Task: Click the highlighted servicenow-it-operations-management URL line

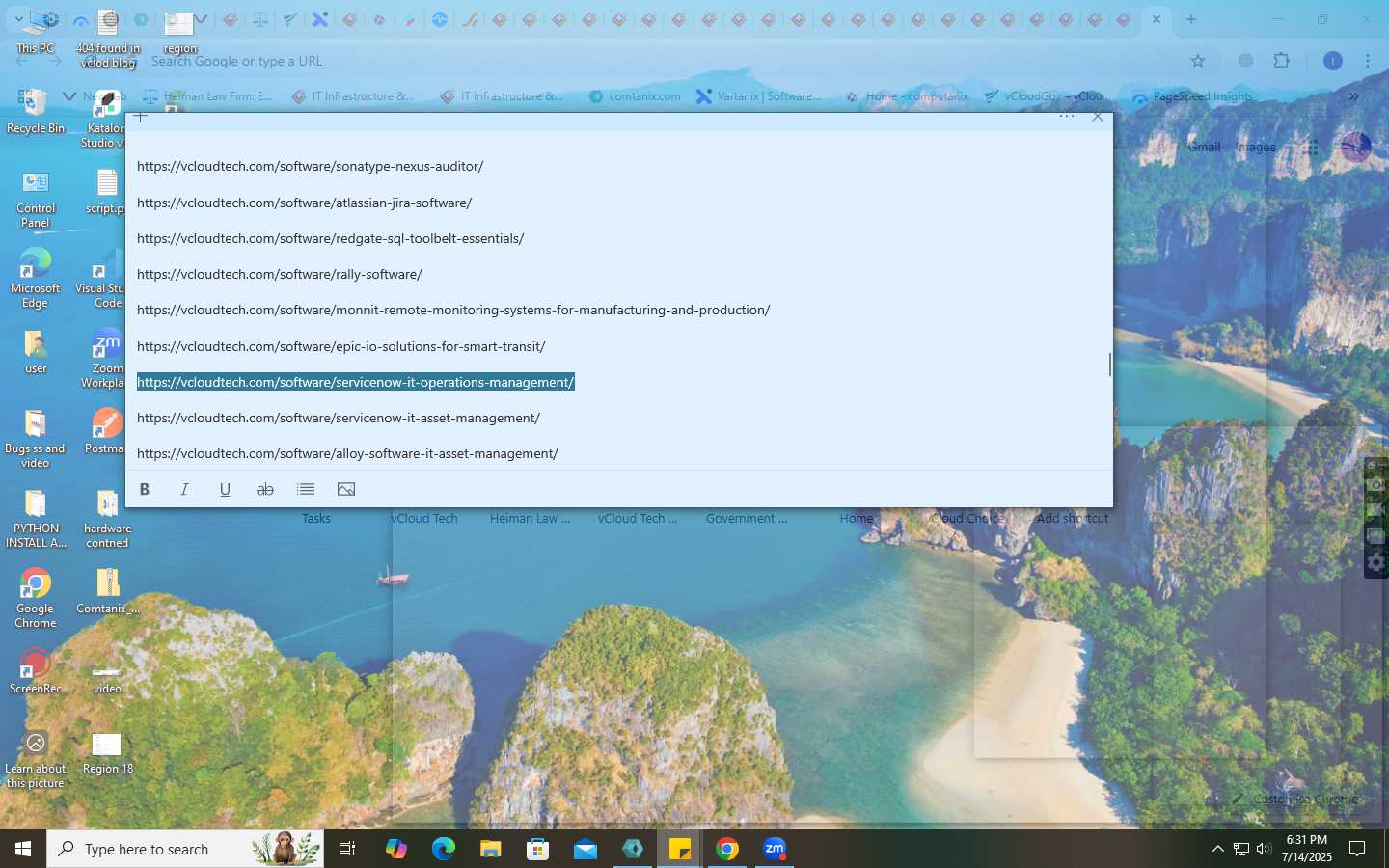Action: (x=356, y=382)
